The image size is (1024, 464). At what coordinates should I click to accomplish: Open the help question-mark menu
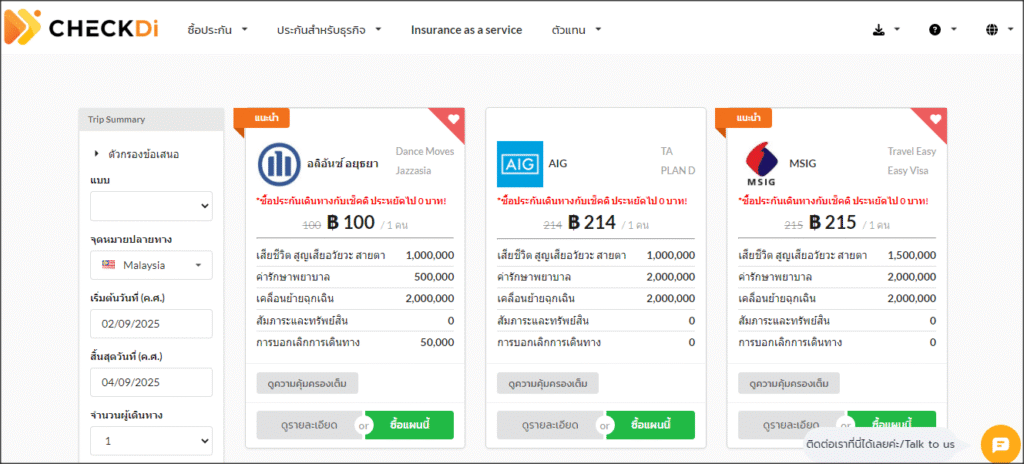[943, 29]
